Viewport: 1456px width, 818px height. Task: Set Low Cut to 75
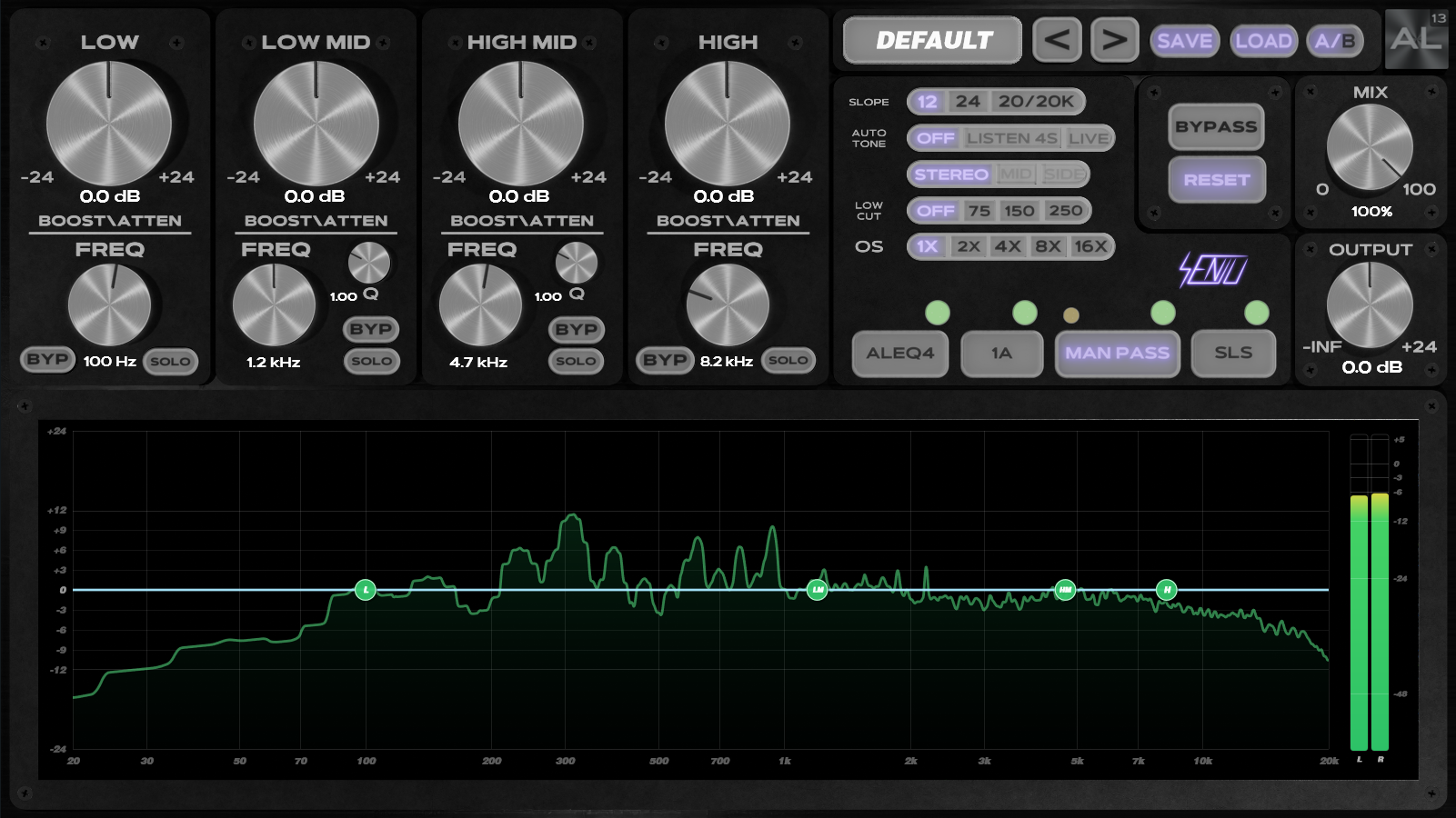coord(979,211)
